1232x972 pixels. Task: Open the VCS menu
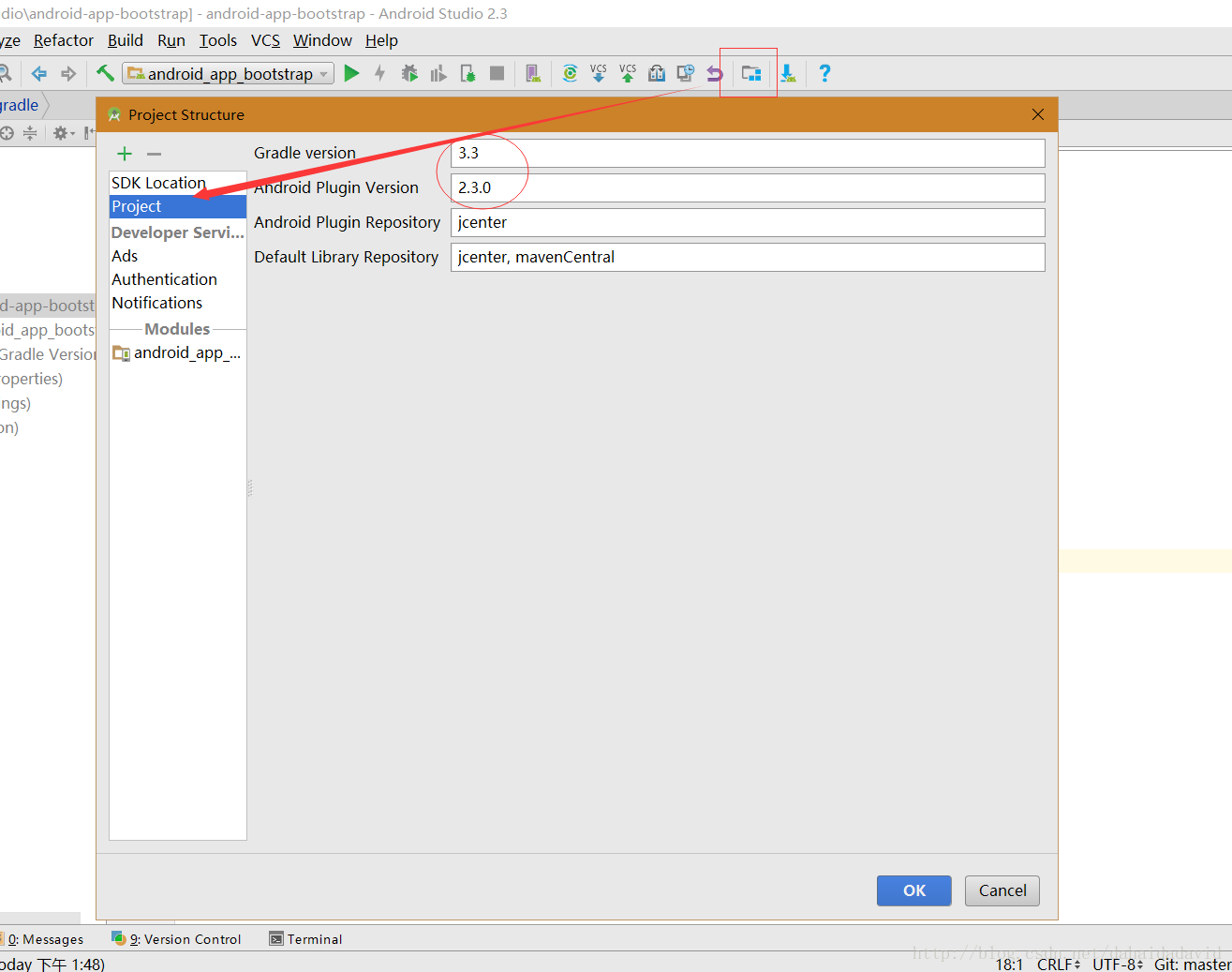tap(265, 40)
